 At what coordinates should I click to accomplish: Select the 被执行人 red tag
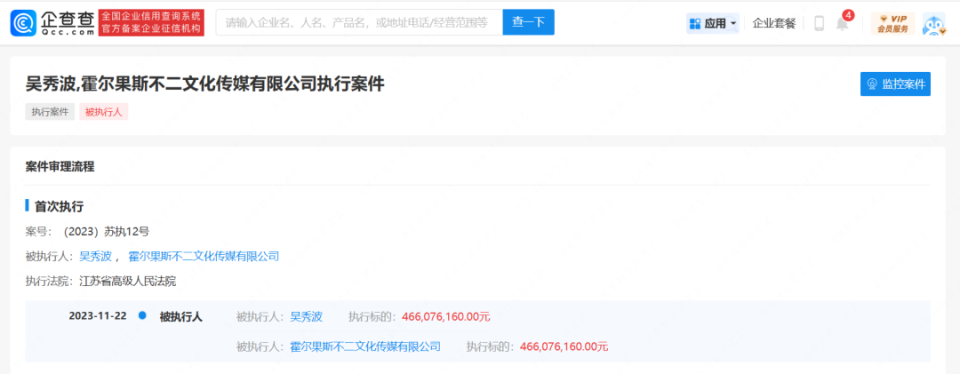[103, 112]
